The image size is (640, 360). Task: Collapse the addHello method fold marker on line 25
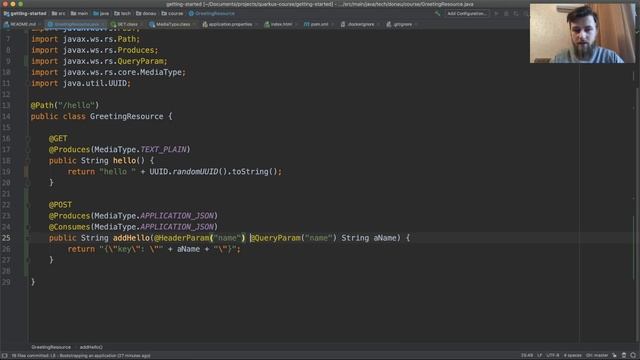point(28,238)
